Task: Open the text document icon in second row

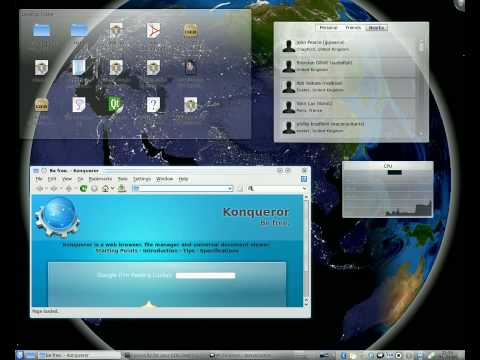Action: point(79,67)
